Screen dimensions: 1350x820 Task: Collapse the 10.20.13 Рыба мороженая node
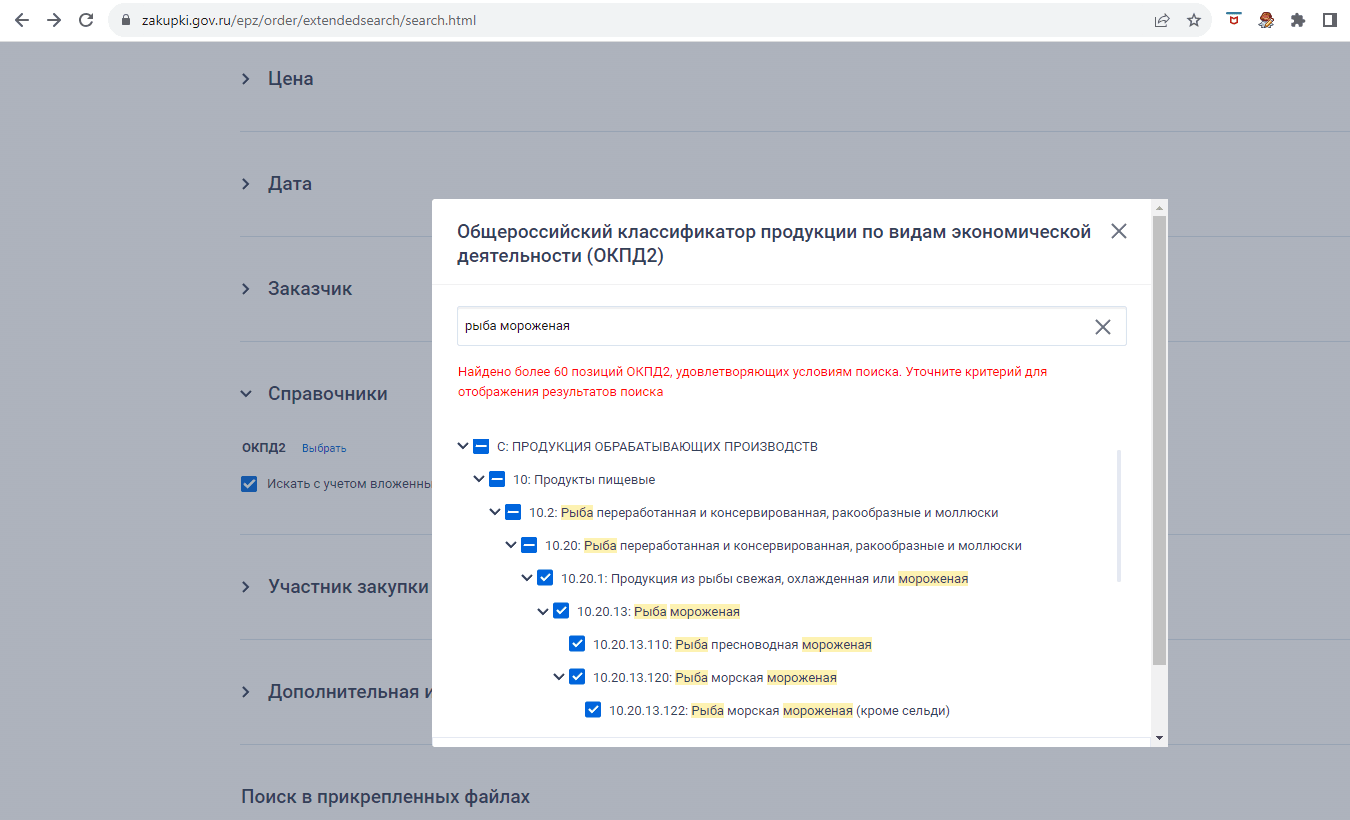click(x=543, y=611)
